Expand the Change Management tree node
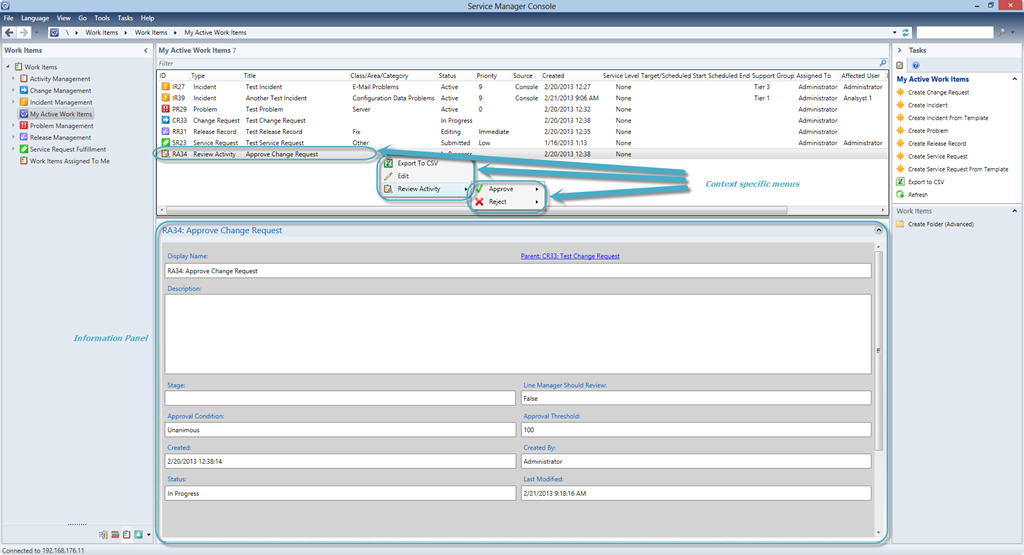 (13, 90)
